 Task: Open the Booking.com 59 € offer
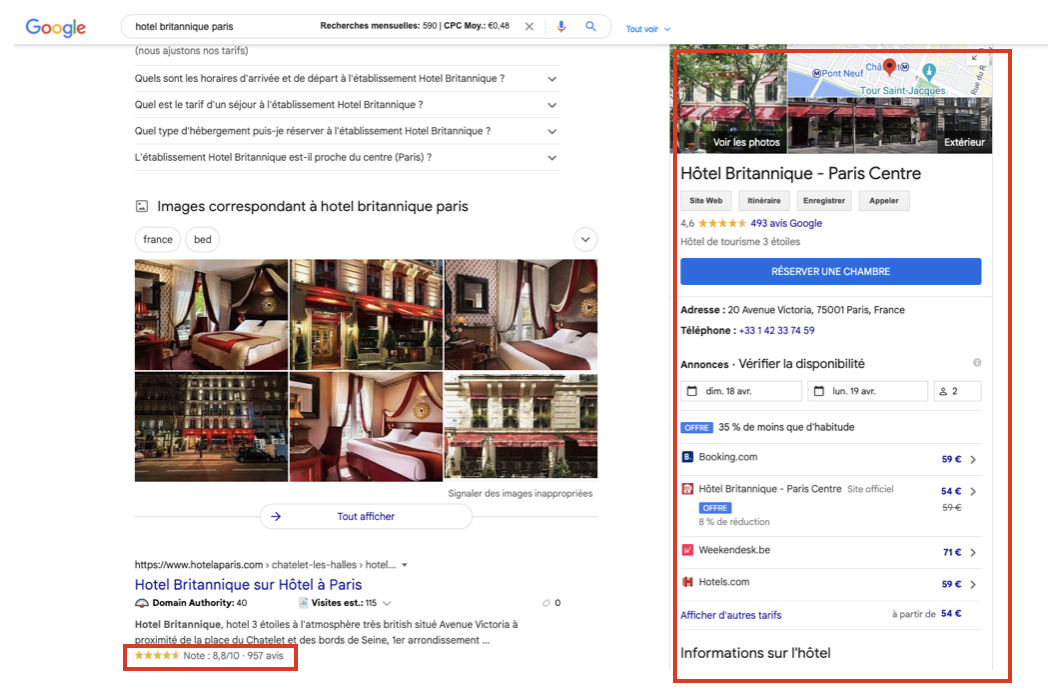[831, 459]
